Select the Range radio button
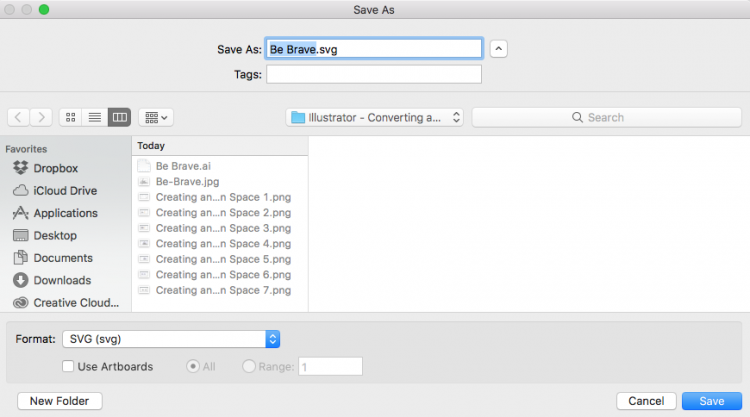This screenshot has height=417, width=750. [x=249, y=366]
